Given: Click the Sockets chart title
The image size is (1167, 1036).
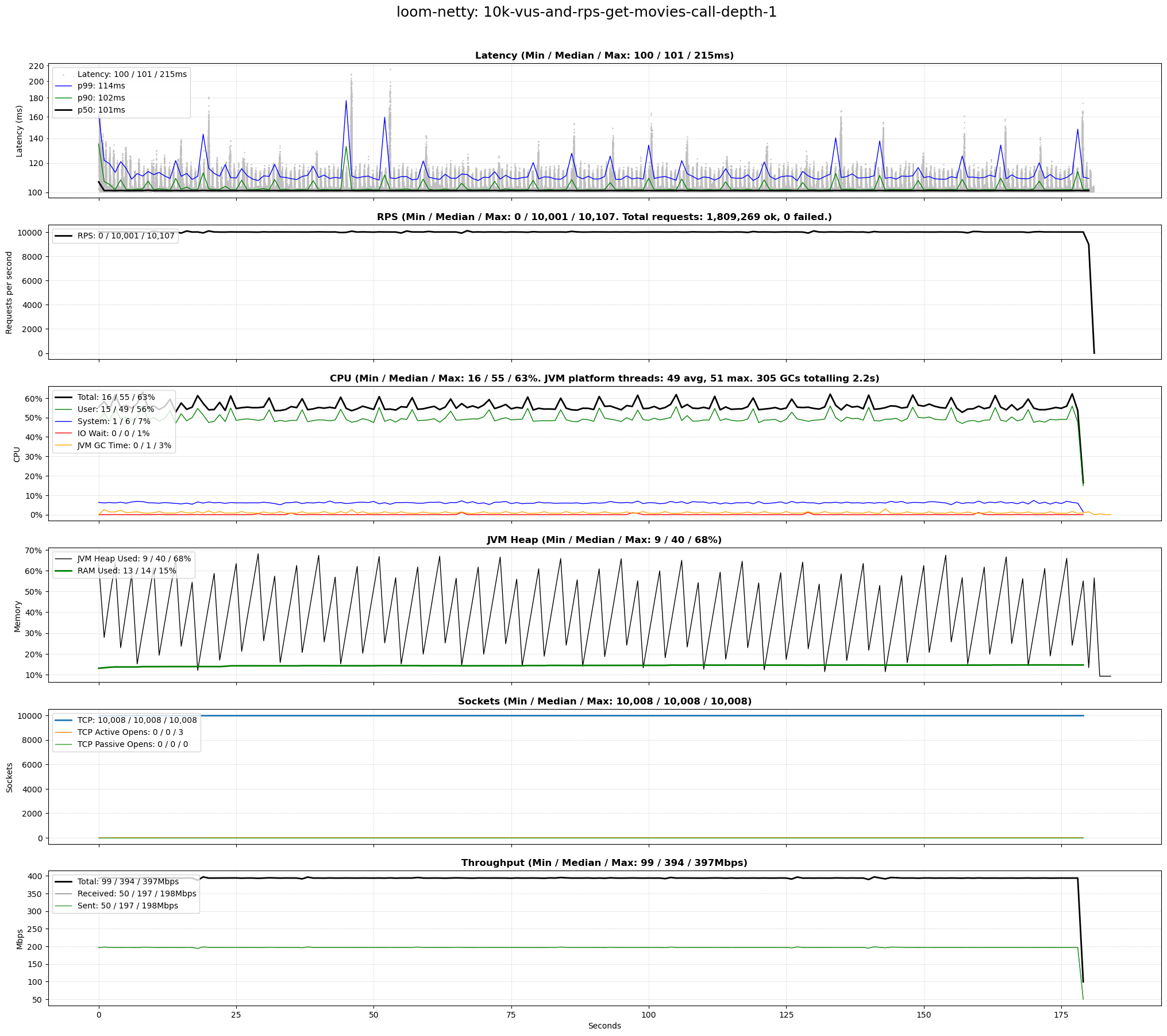Looking at the screenshot, I should (x=604, y=702).
